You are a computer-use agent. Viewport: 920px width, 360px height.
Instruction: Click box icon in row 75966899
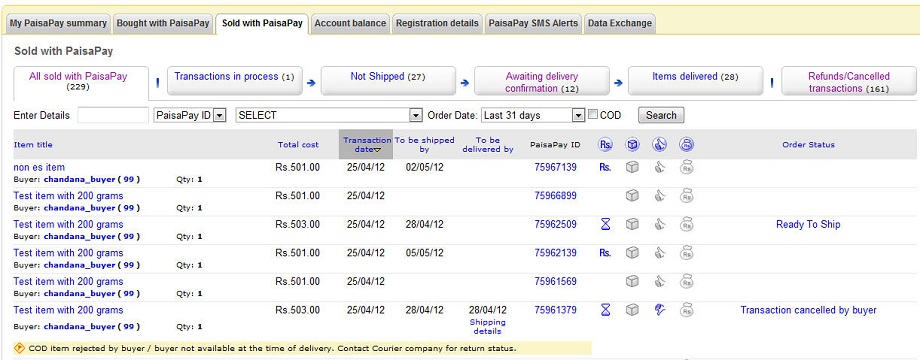(x=632, y=196)
